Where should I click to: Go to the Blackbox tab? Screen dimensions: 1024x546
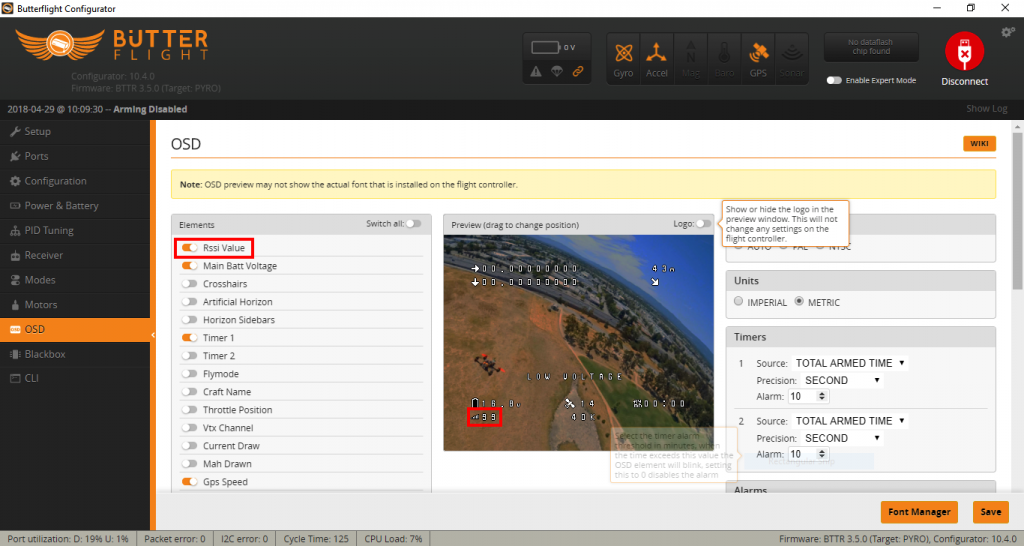45,354
